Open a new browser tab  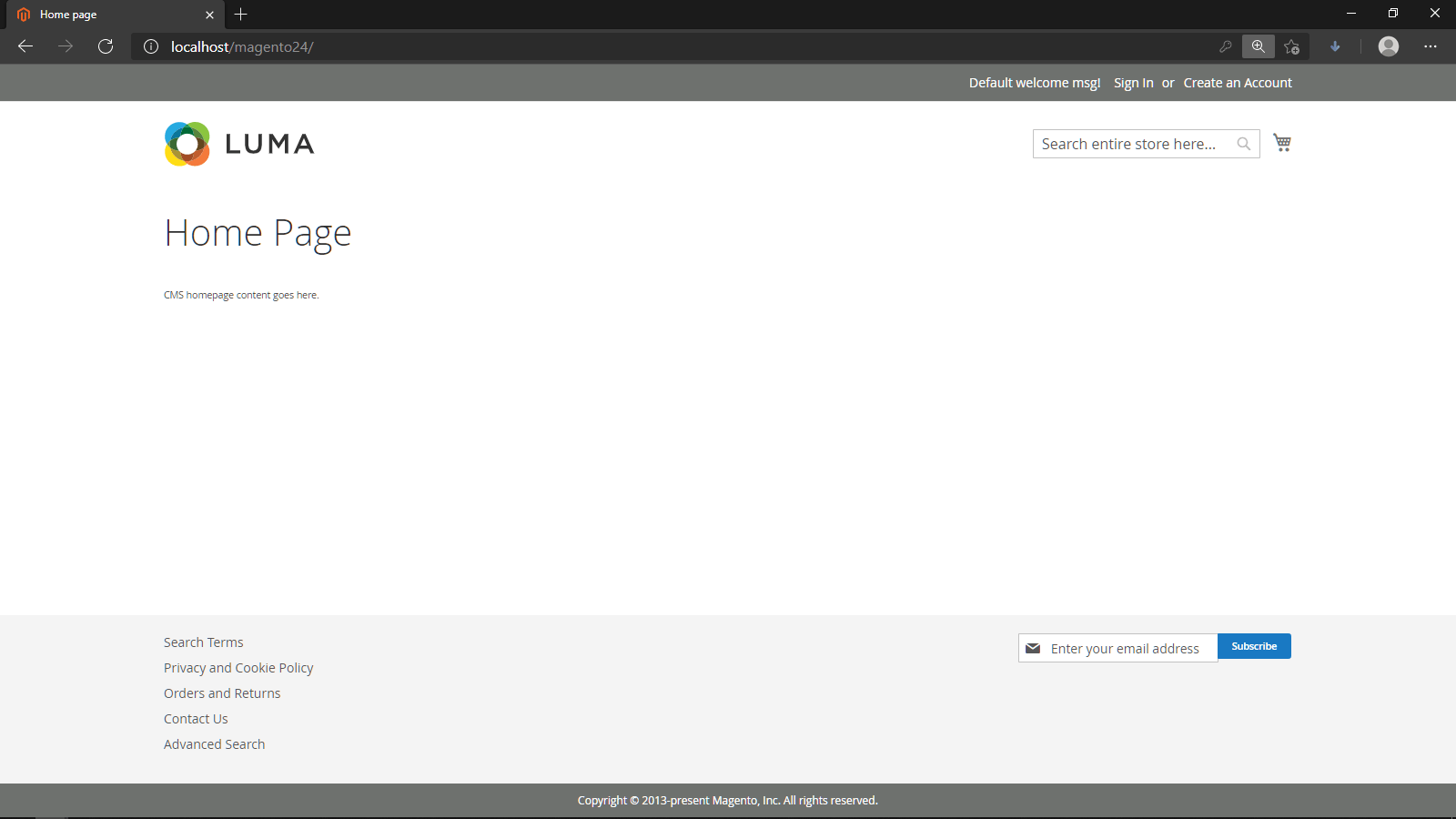[240, 15]
